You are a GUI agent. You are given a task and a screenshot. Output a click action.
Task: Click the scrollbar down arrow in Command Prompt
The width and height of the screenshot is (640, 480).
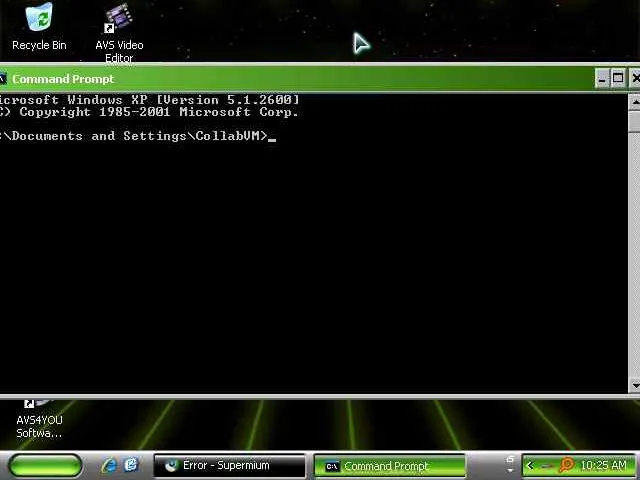(x=634, y=385)
